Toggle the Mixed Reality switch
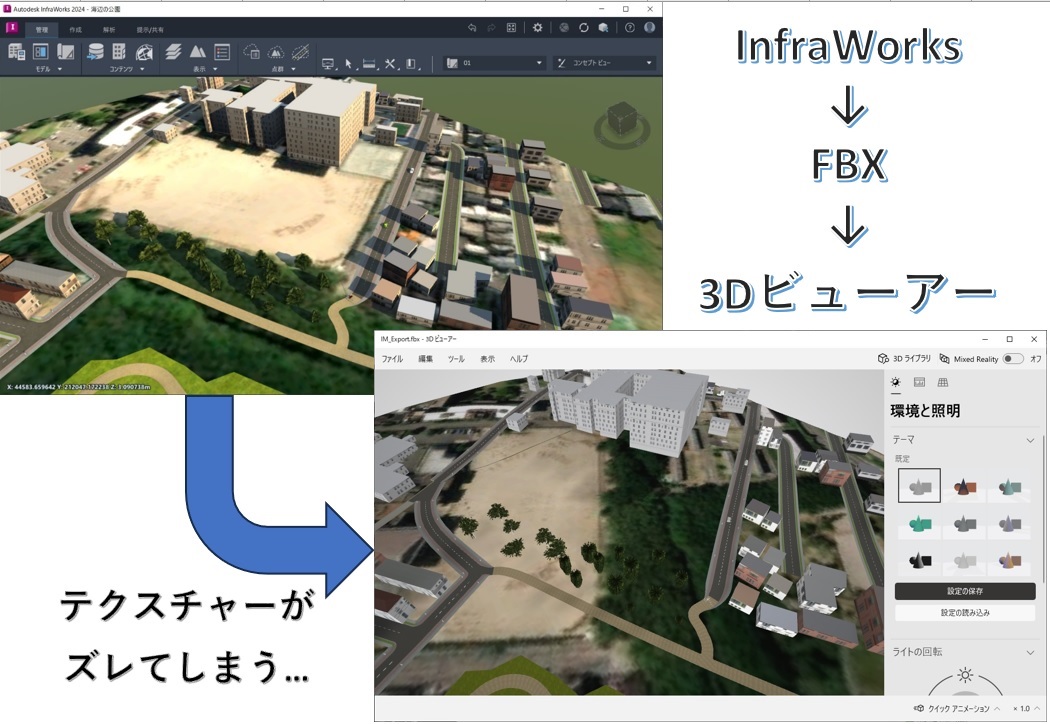This screenshot has width=1050, height=724. (x=1012, y=359)
